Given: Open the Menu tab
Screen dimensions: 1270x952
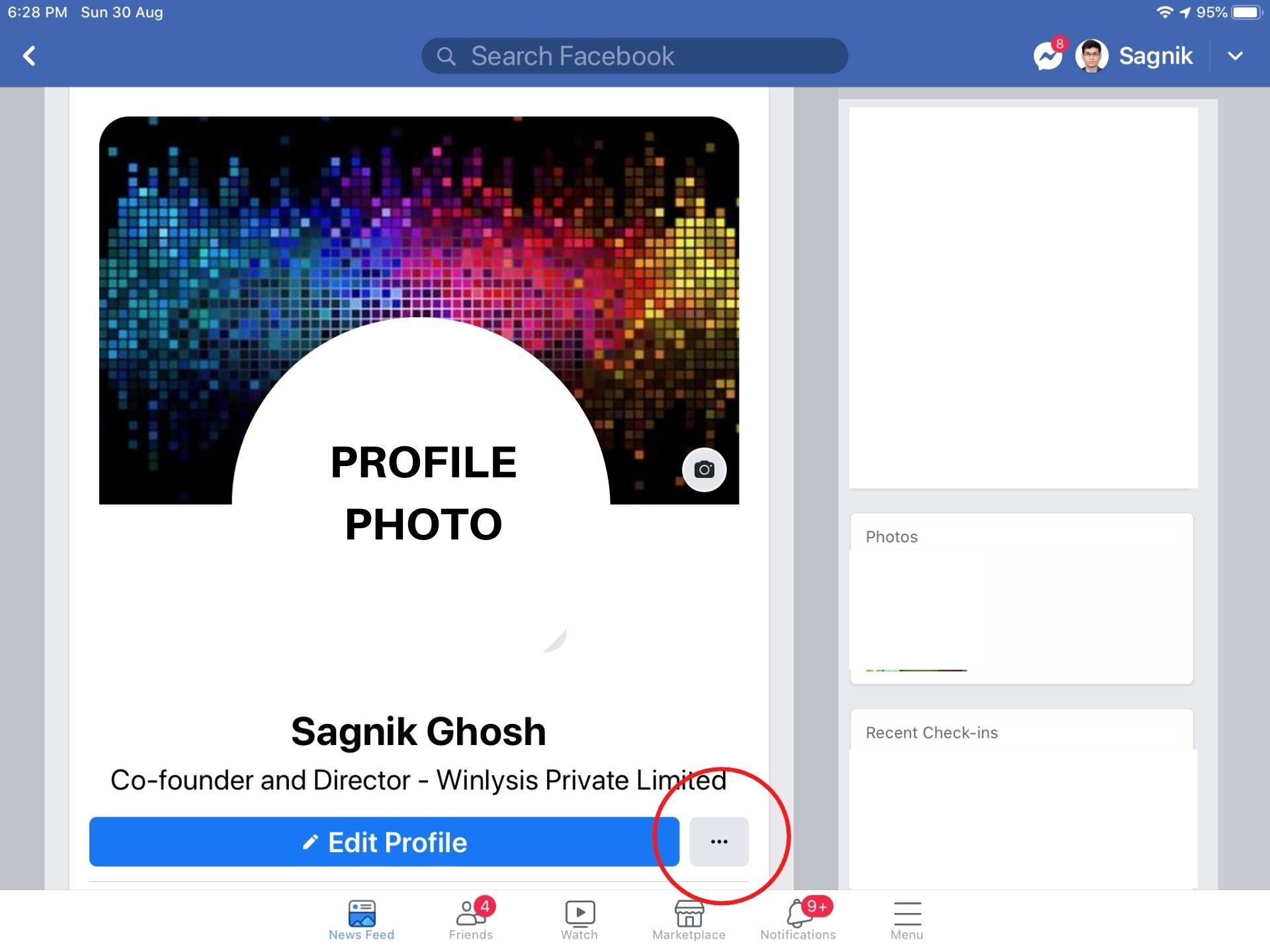Looking at the screenshot, I should coord(907,920).
